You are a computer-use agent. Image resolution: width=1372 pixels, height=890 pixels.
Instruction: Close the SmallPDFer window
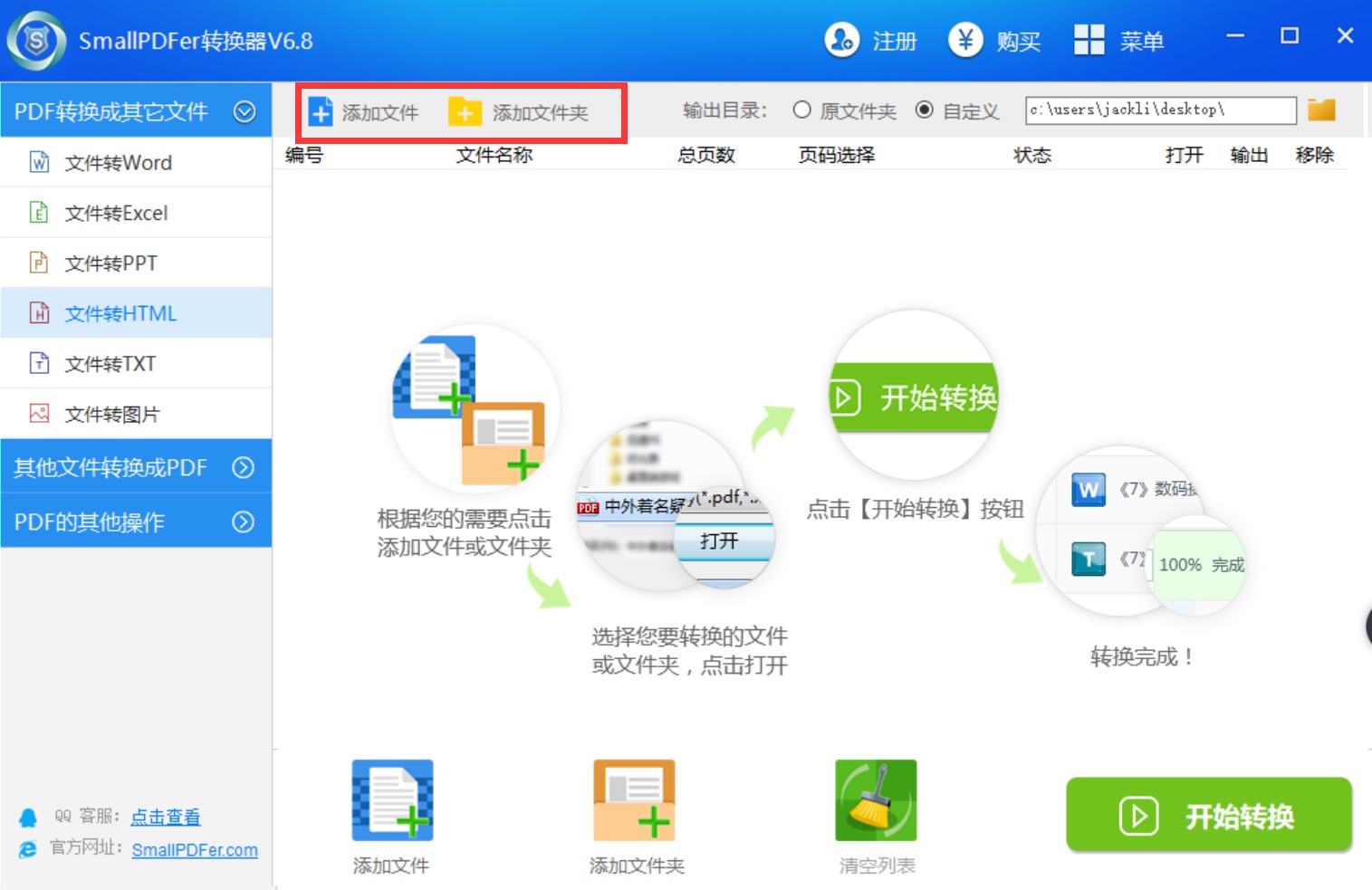coord(1346,36)
